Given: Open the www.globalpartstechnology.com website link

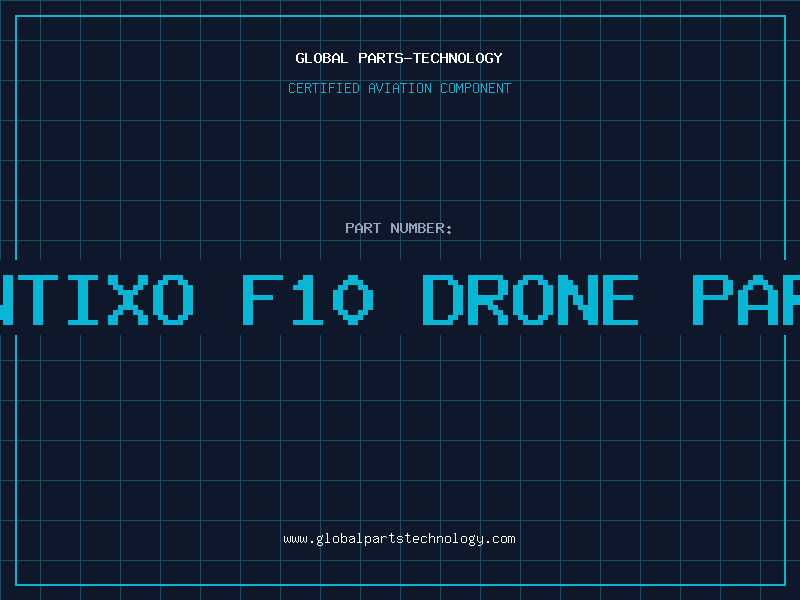Looking at the screenshot, I should click(399, 539).
